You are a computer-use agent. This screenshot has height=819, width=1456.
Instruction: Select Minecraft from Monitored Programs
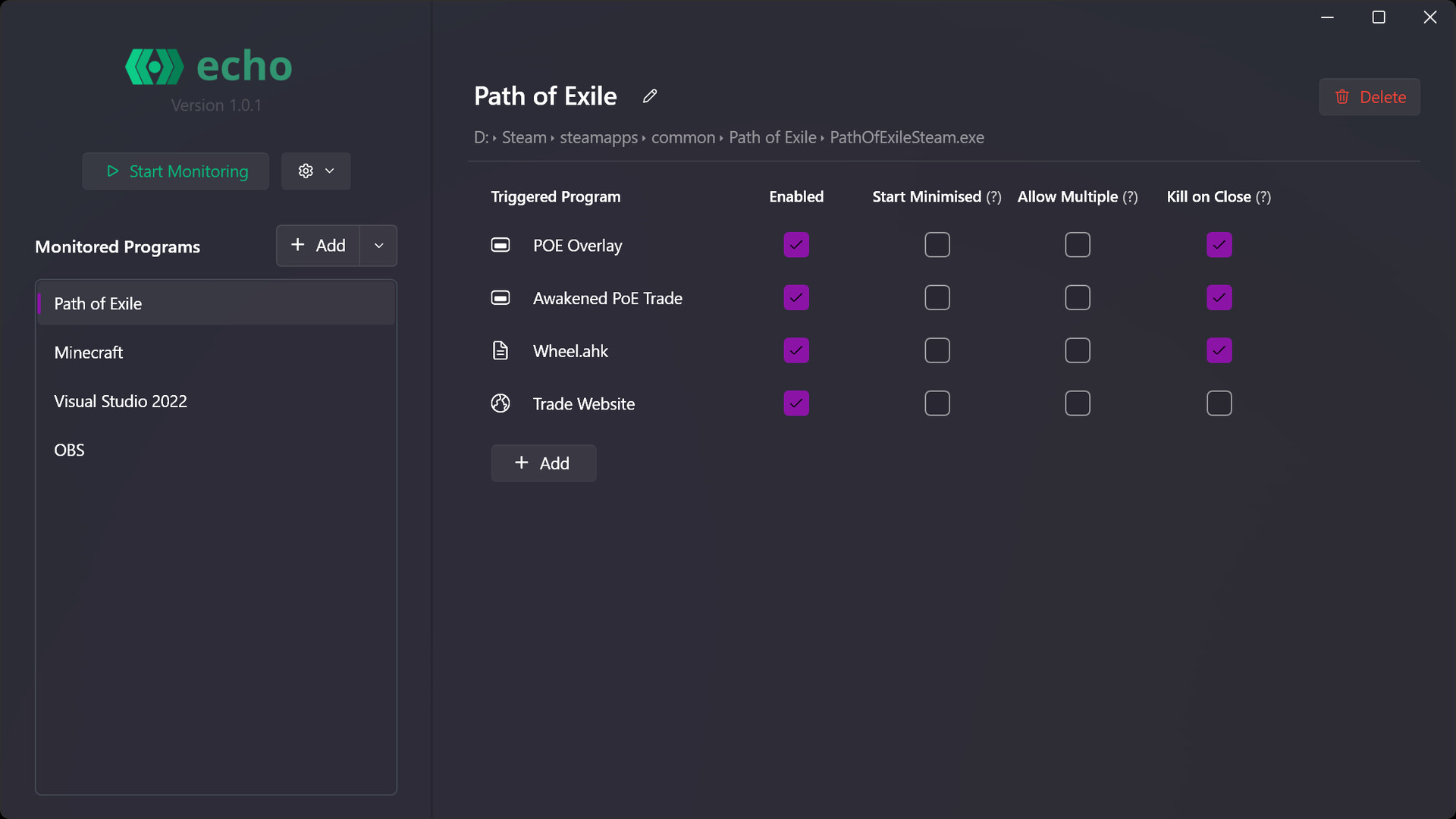[89, 352]
